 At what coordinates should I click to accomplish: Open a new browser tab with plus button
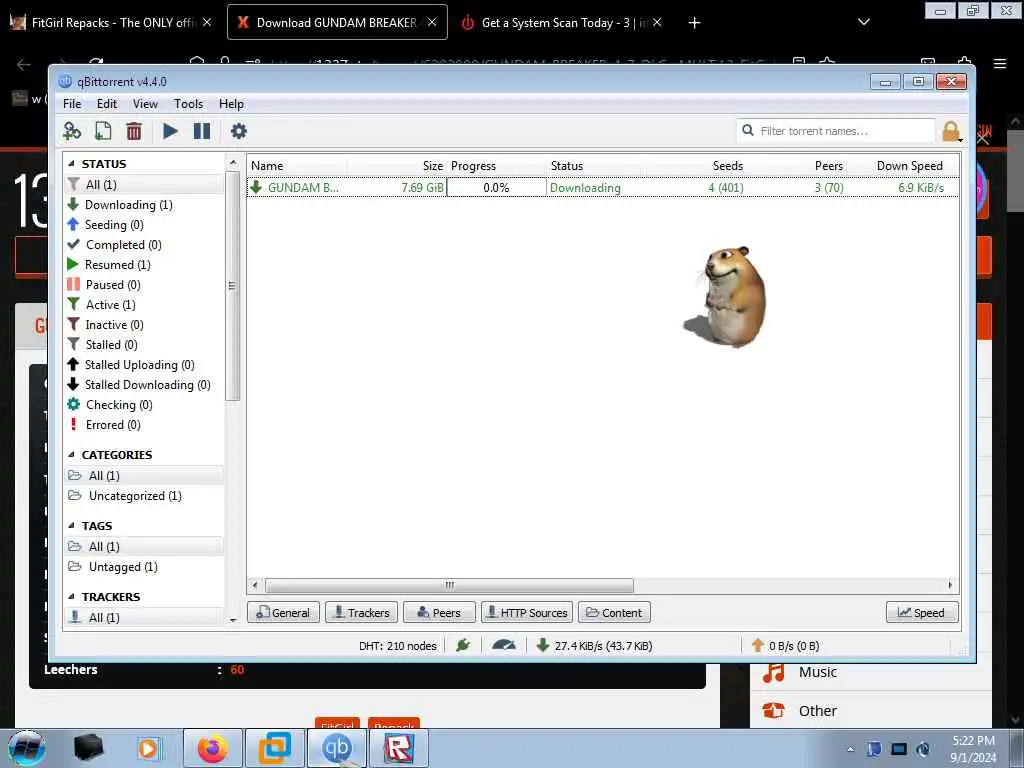(x=694, y=23)
